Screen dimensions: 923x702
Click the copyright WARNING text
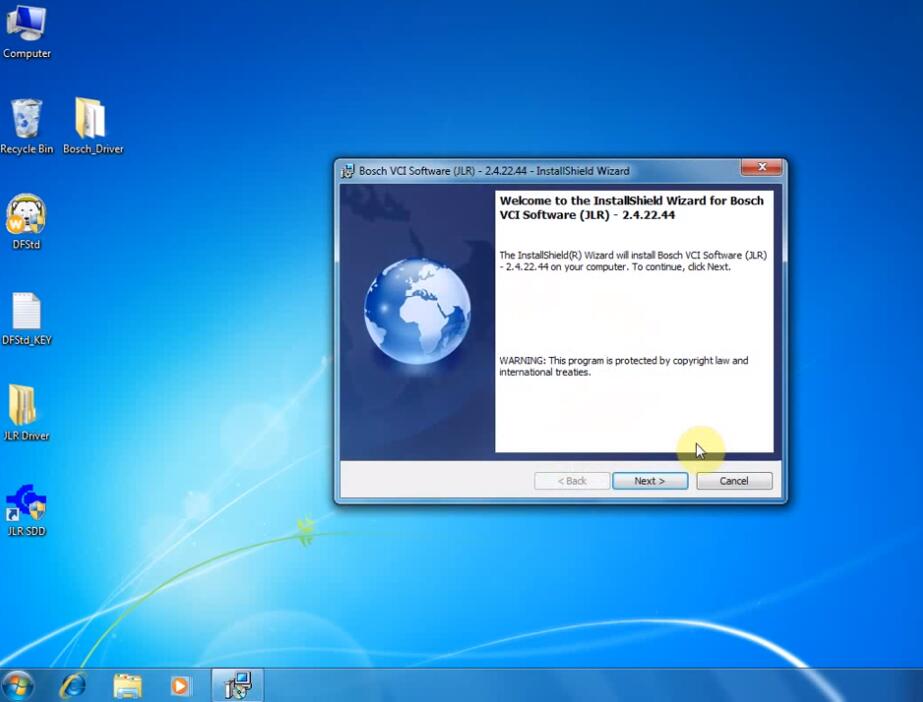pyautogui.click(x=623, y=366)
